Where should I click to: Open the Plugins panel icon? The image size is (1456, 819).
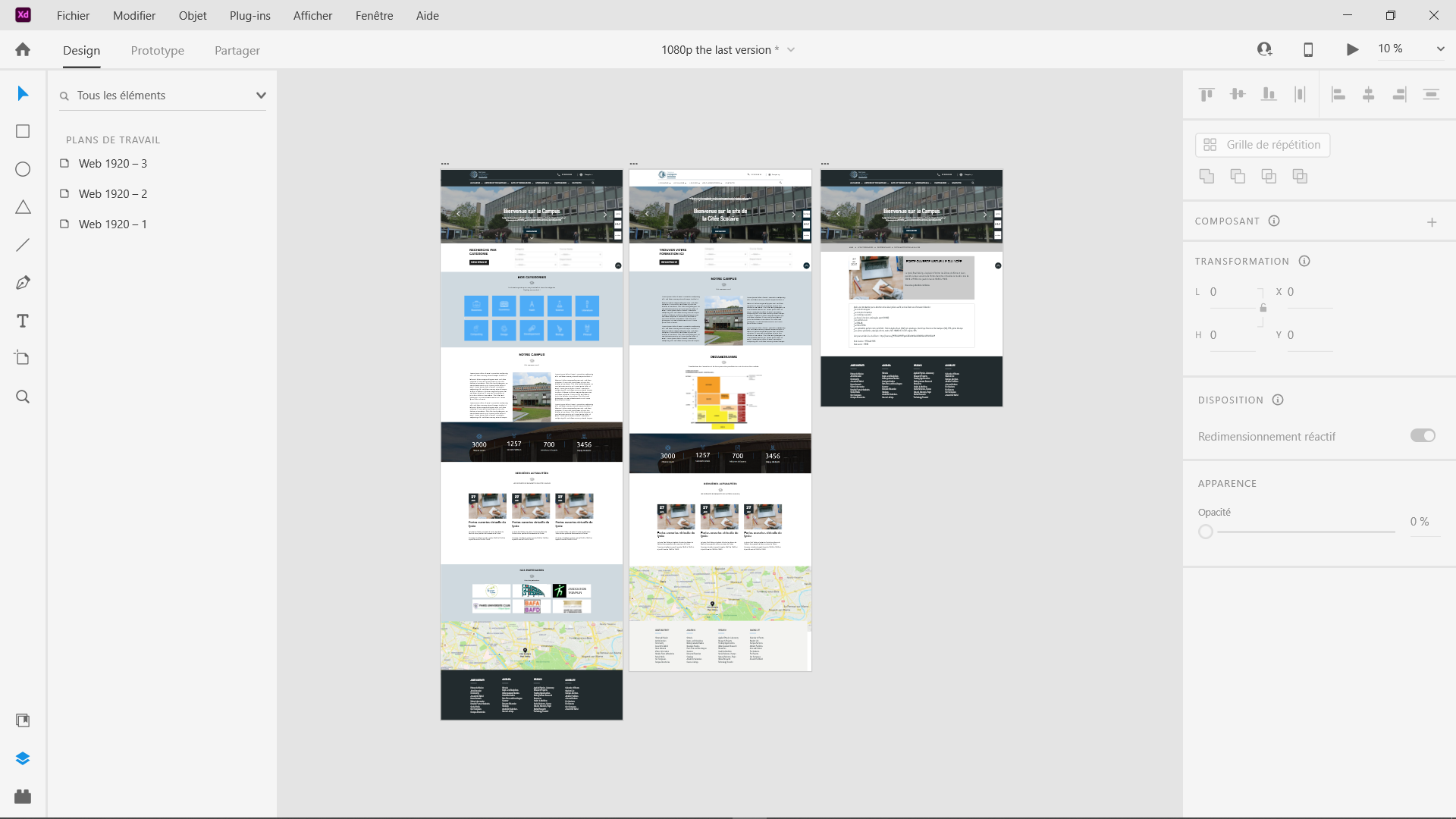pos(23,796)
